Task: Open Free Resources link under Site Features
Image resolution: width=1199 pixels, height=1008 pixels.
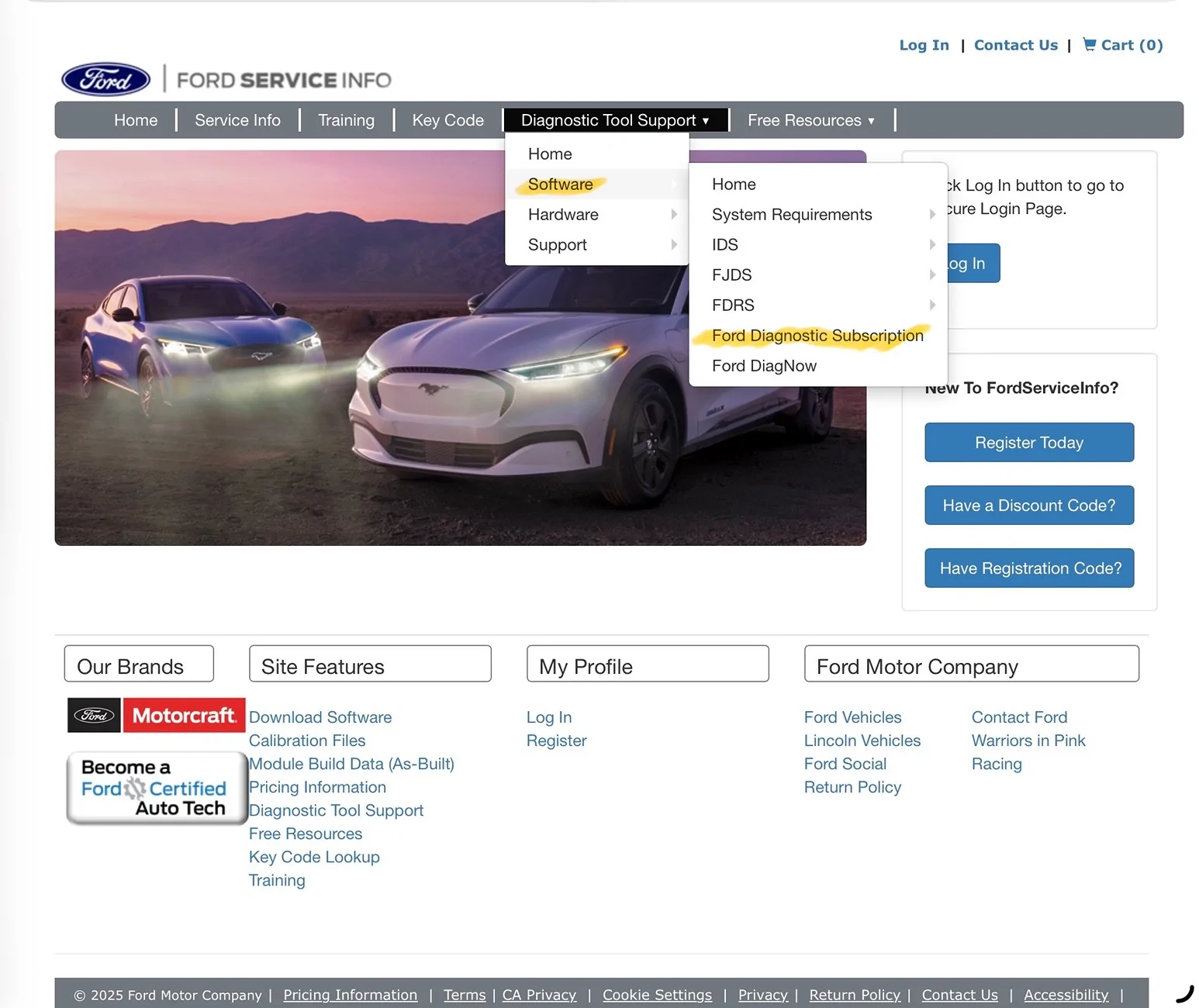Action: click(x=306, y=834)
